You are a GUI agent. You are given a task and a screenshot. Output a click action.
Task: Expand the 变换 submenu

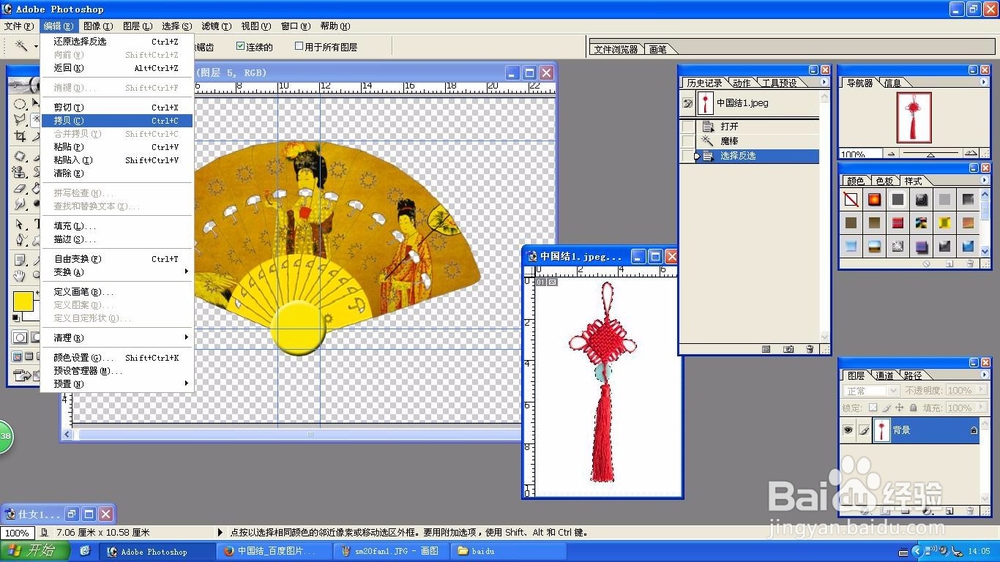[x=116, y=272]
